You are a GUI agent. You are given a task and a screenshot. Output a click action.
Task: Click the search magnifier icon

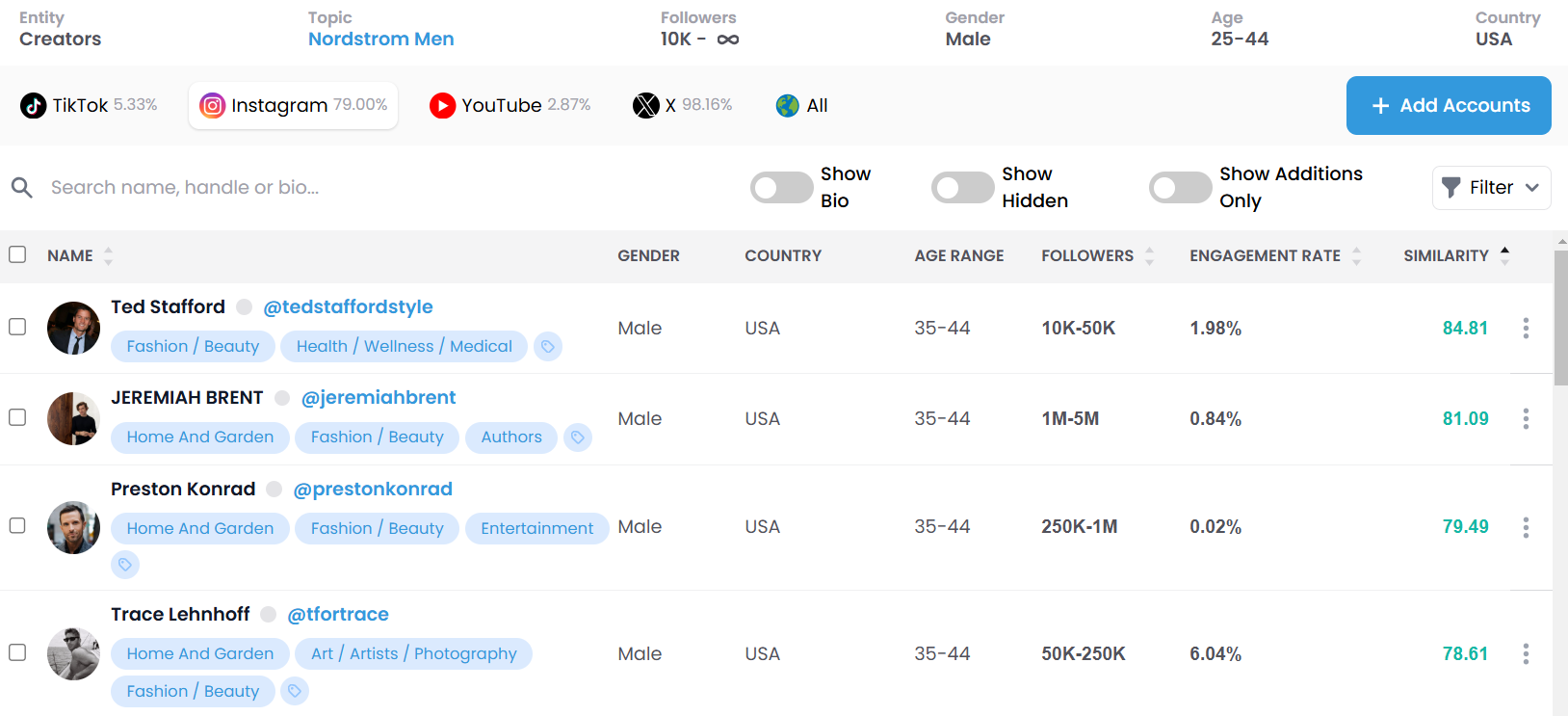coord(22,188)
